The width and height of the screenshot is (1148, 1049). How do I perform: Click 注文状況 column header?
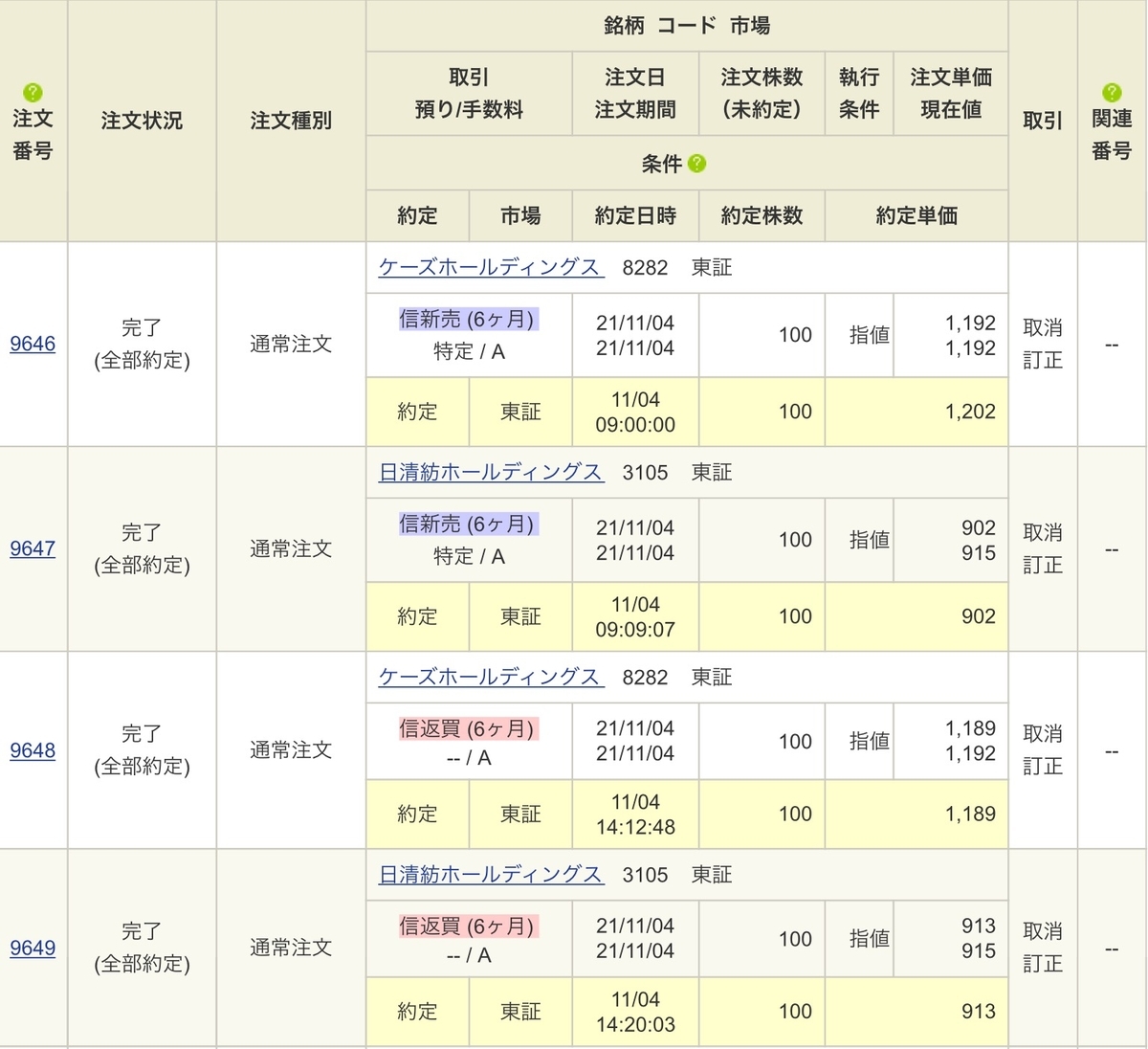pyautogui.click(x=142, y=121)
